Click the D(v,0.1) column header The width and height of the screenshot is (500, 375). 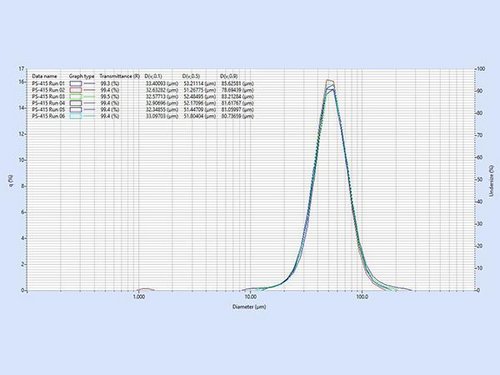(x=153, y=76)
